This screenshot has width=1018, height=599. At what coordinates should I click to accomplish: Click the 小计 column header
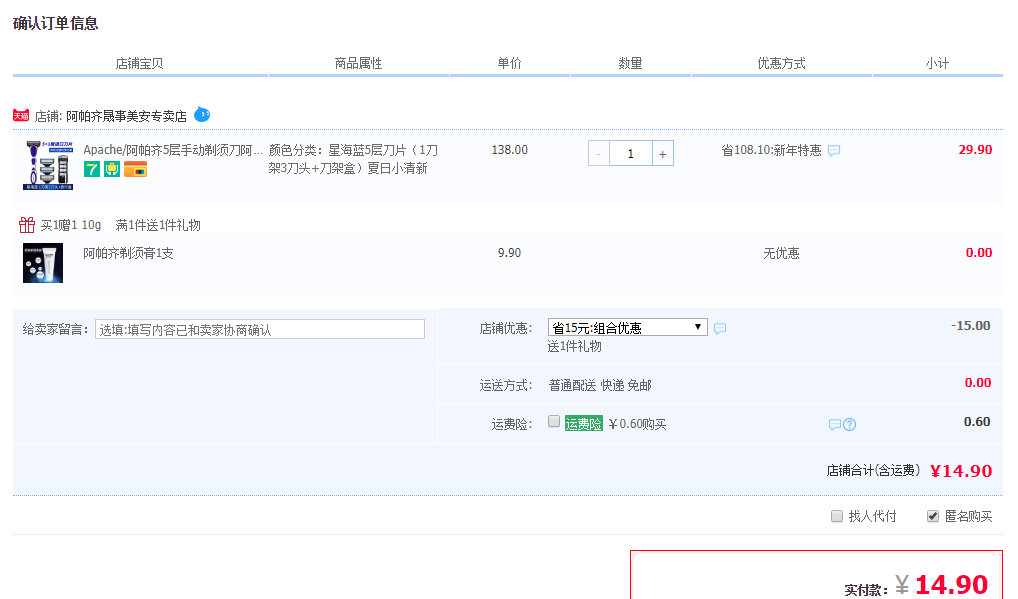937,63
